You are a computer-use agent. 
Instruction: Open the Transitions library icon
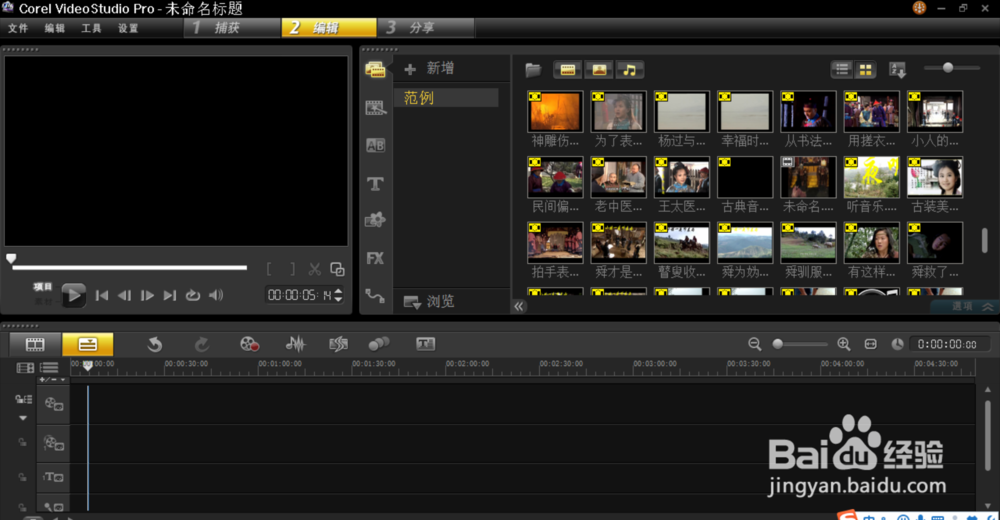pyautogui.click(x=375, y=108)
